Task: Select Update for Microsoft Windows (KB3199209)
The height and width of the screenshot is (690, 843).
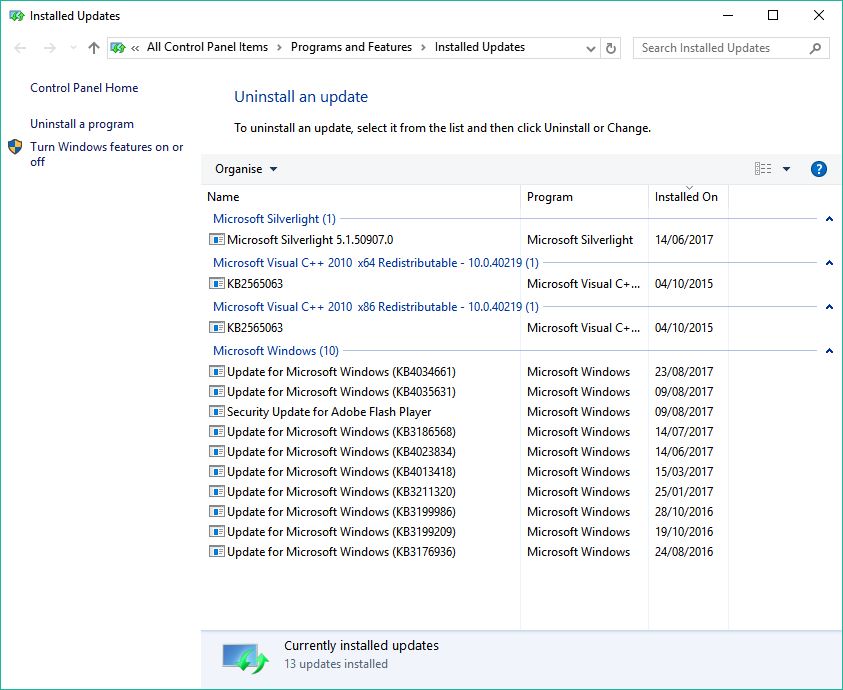Action: coord(341,531)
